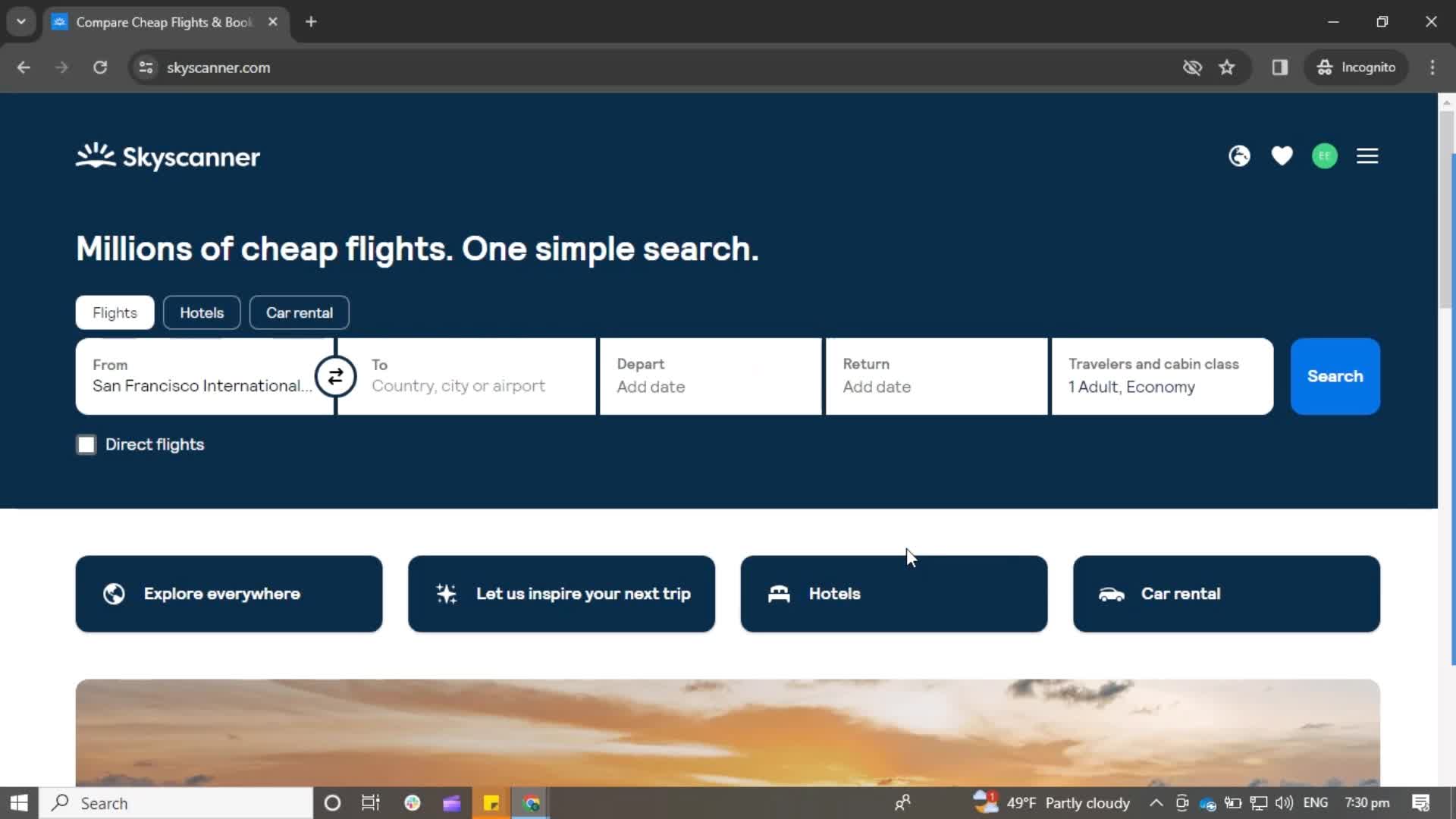Click the Car rental inspiration card
Image resolution: width=1456 pixels, height=819 pixels.
tap(1227, 593)
